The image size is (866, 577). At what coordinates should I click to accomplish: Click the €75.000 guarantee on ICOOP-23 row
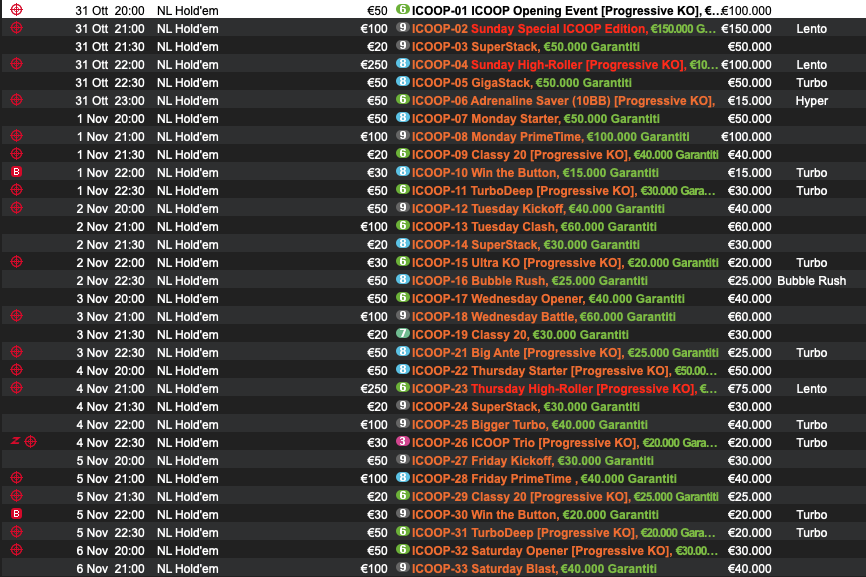click(749, 389)
